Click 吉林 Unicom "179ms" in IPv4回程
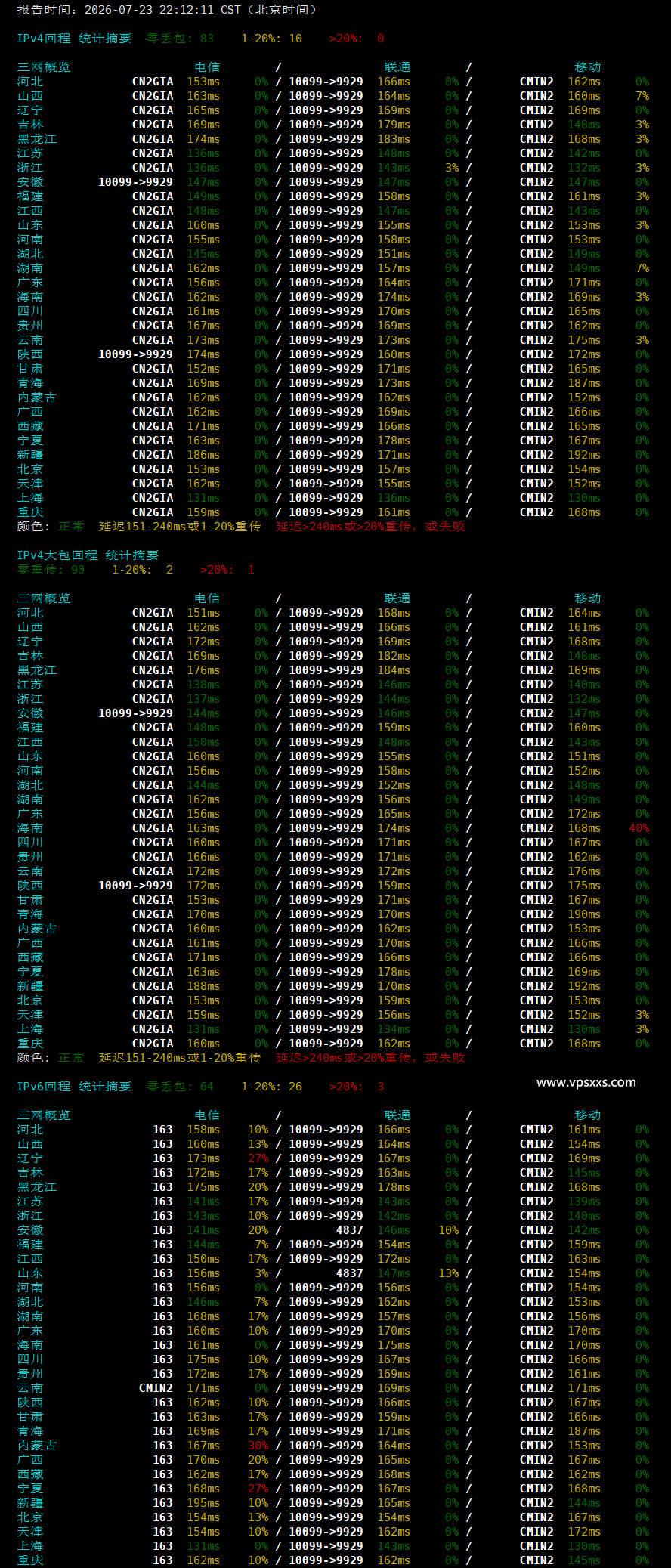Screen dimensions: 671x1568 (394, 125)
